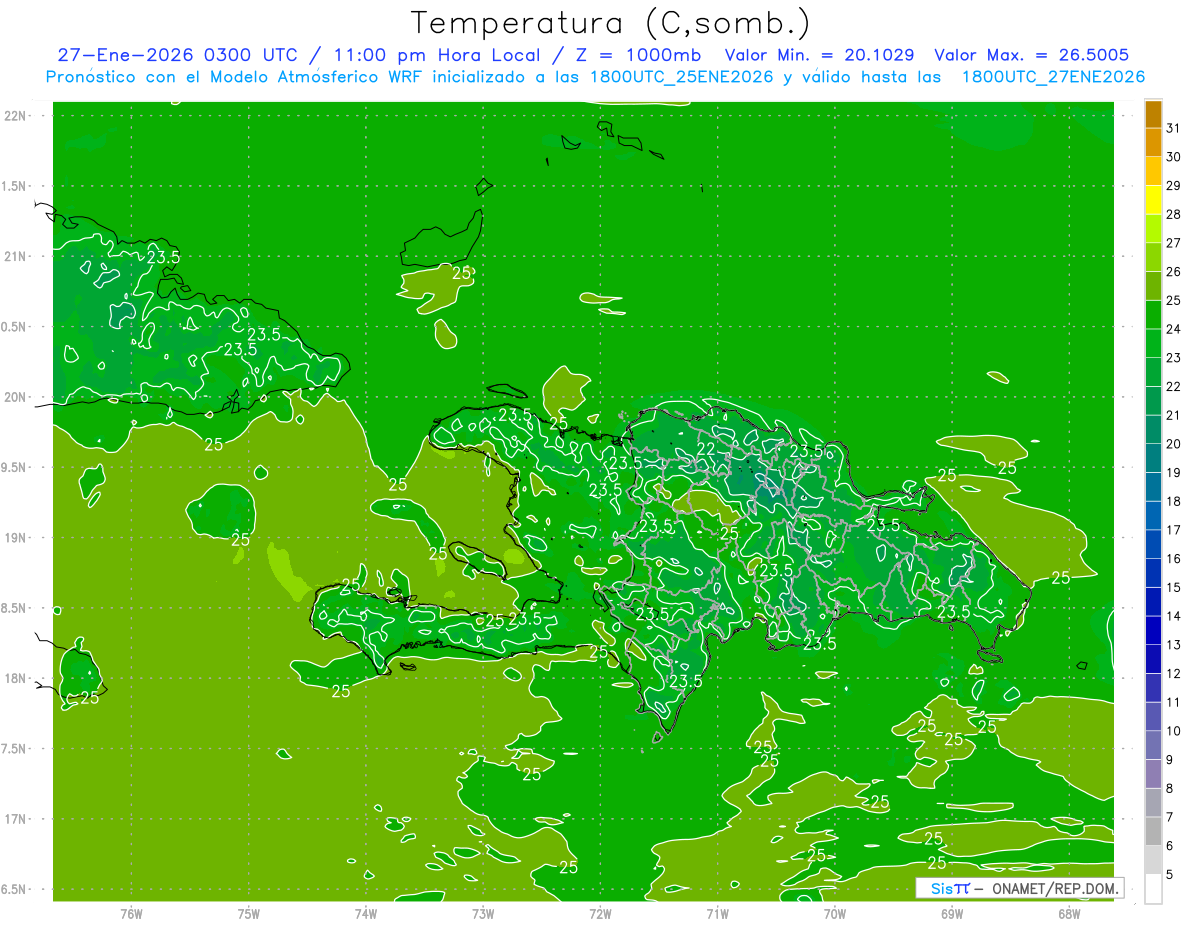
Task: Click the '72W' longitude axis label
Action: (x=600, y=914)
